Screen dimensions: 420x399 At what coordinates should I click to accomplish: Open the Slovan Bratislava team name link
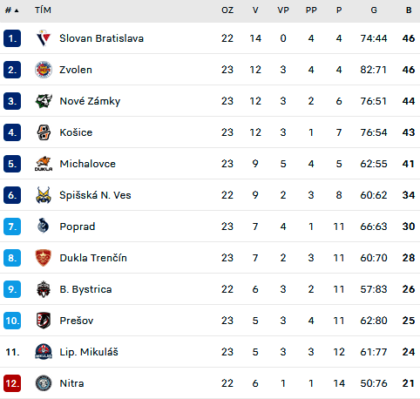click(x=101, y=38)
